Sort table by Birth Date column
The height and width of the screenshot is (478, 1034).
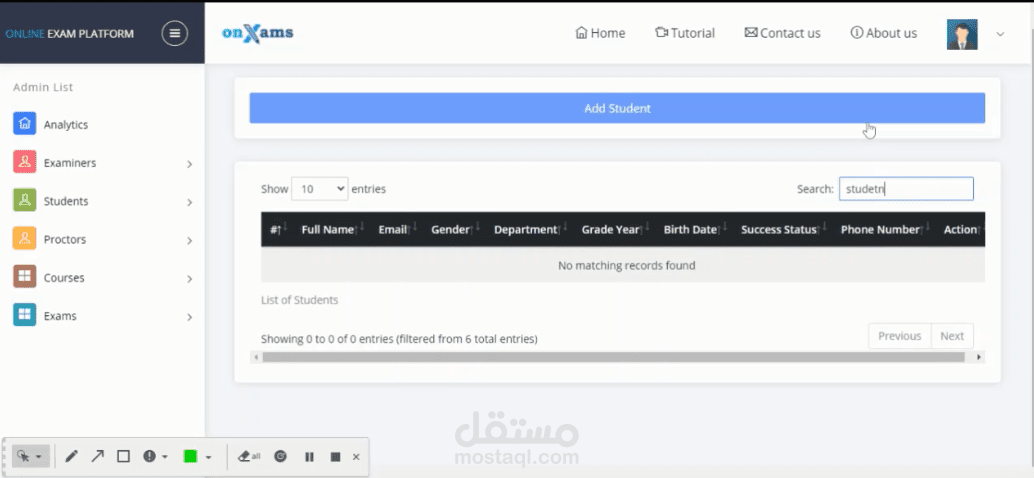[695, 229]
